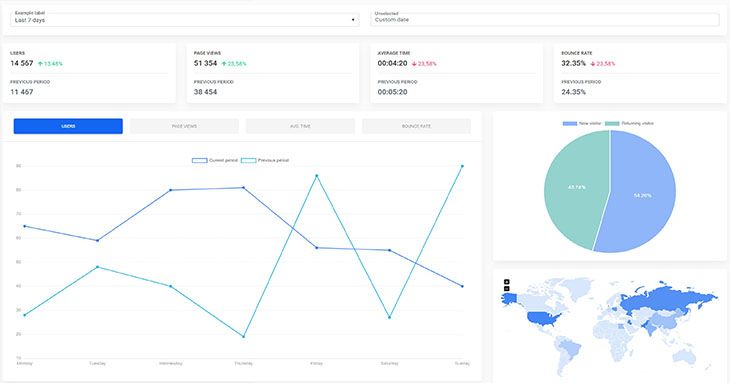Viewport: 730px width, 383px height.
Task: Click the Thursday point on Current period line
Action: pyautogui.click(x=243, y=188)
